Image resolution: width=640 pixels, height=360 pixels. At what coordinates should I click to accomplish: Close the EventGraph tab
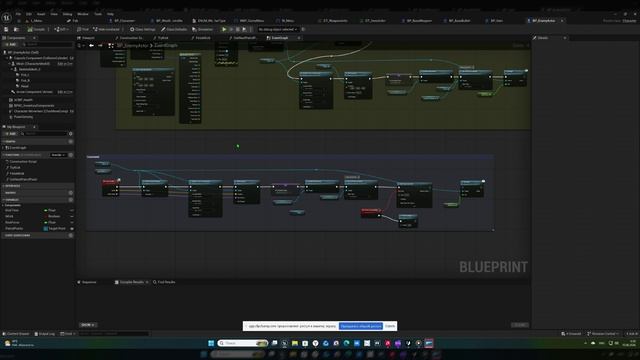coord(299,38)
